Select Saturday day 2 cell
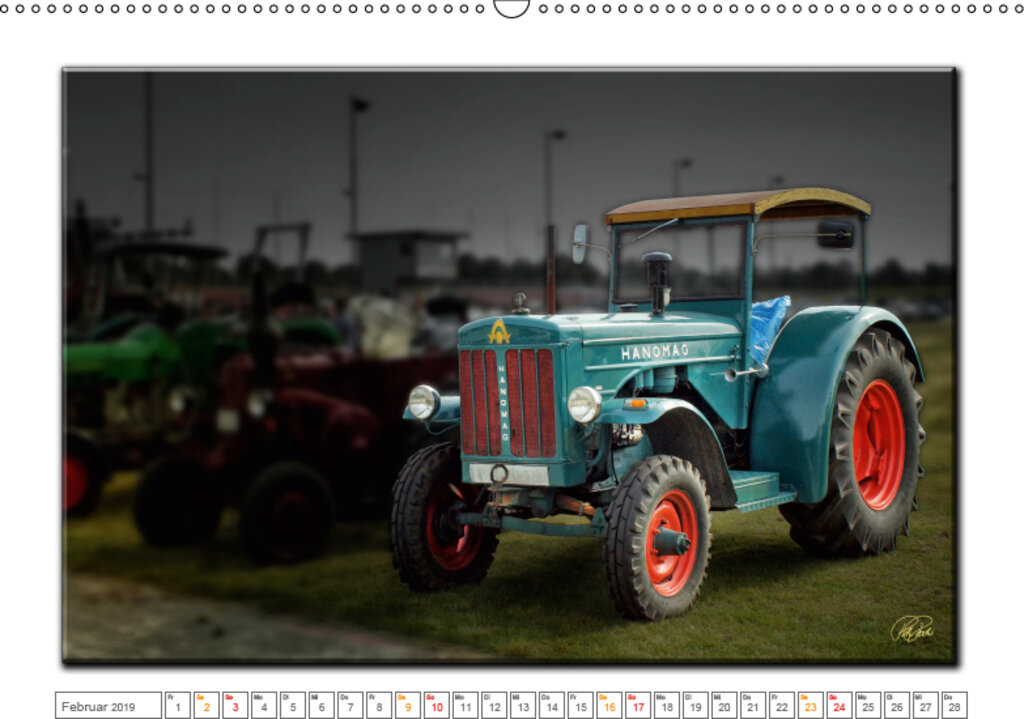This screenshot has width=1024, height=719. 206,706
